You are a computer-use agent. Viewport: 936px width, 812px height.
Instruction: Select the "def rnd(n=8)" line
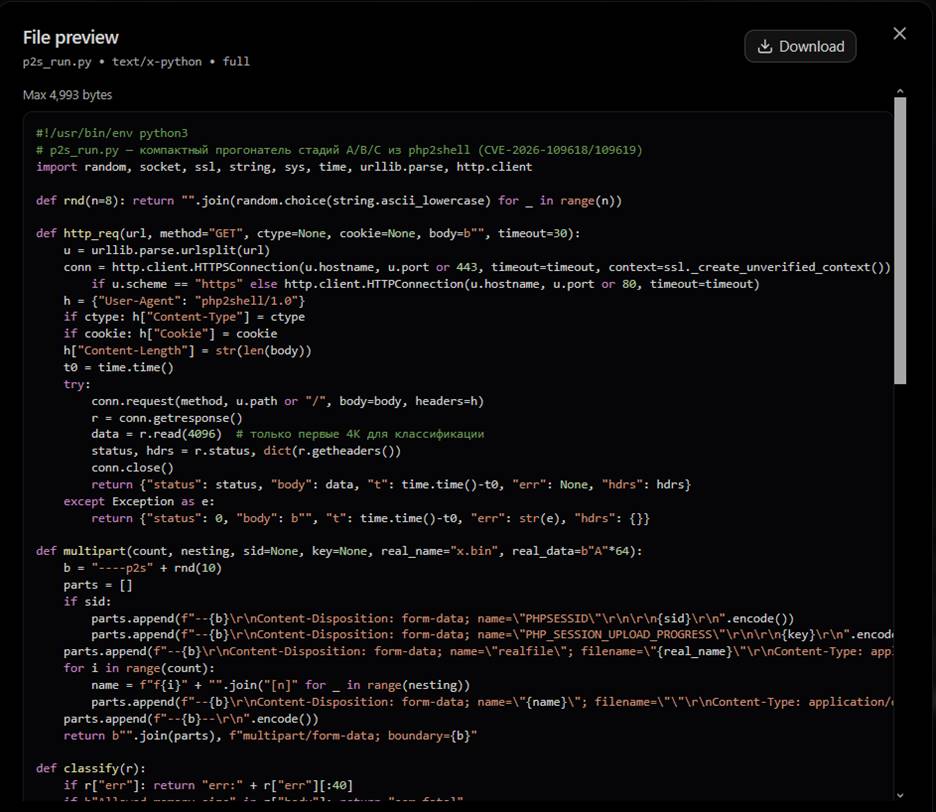329,201
